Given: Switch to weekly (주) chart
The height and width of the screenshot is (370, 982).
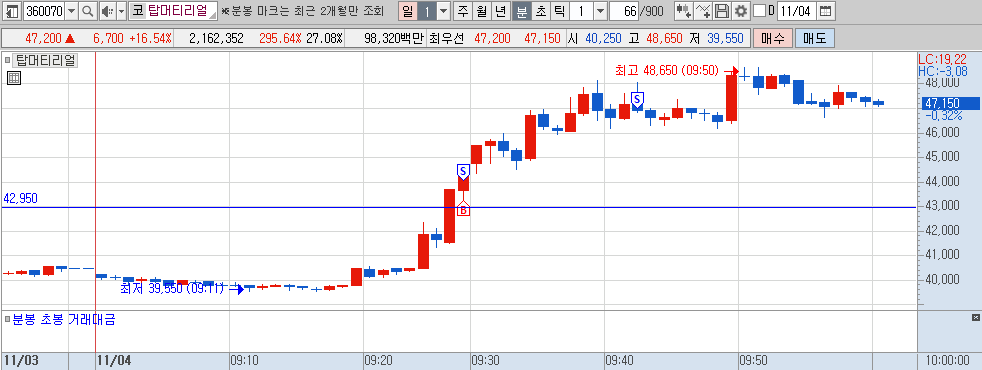Looking at the screenshot, I should coord(463,11).
